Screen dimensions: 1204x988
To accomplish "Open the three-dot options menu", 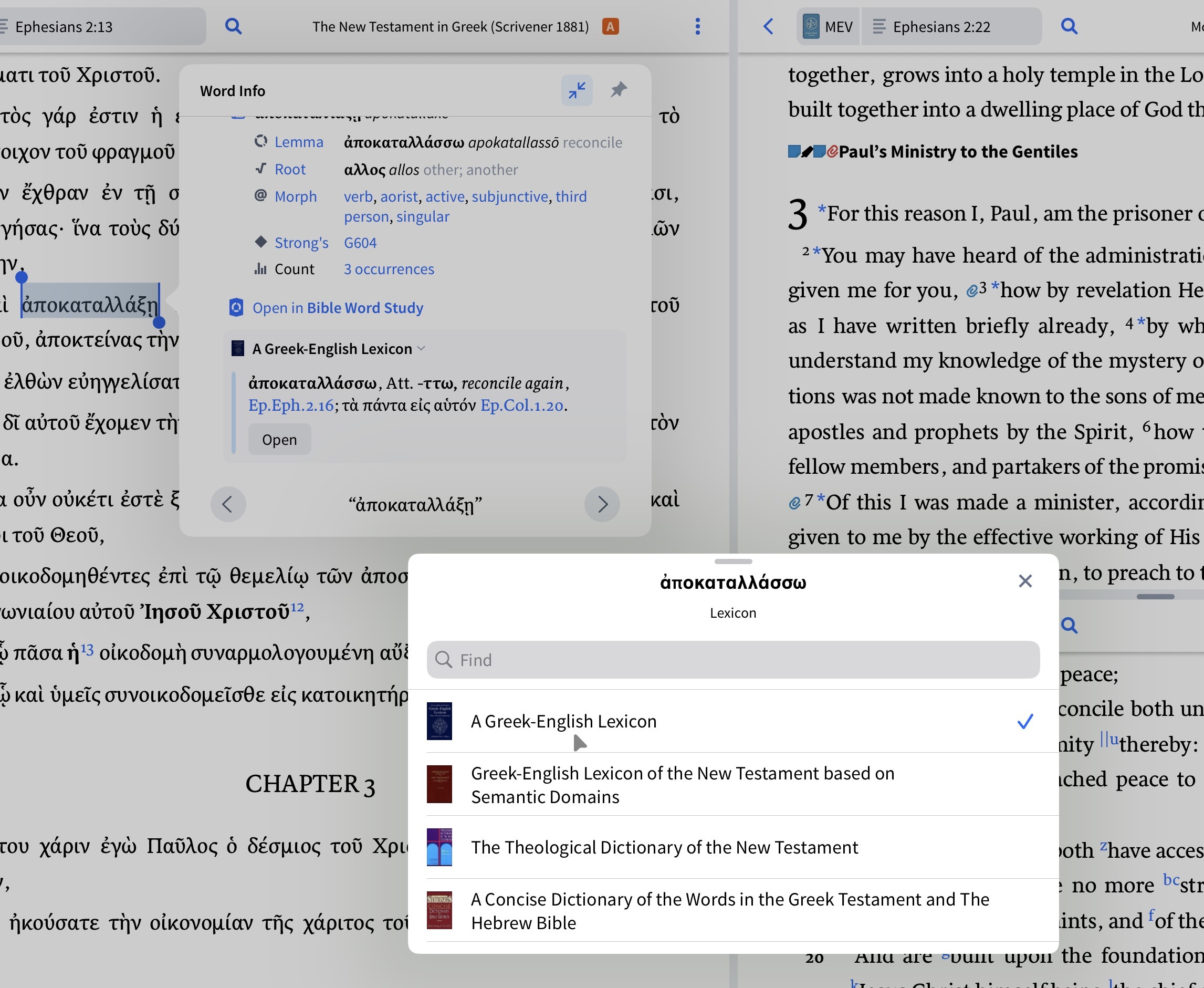I will point(698,26).
